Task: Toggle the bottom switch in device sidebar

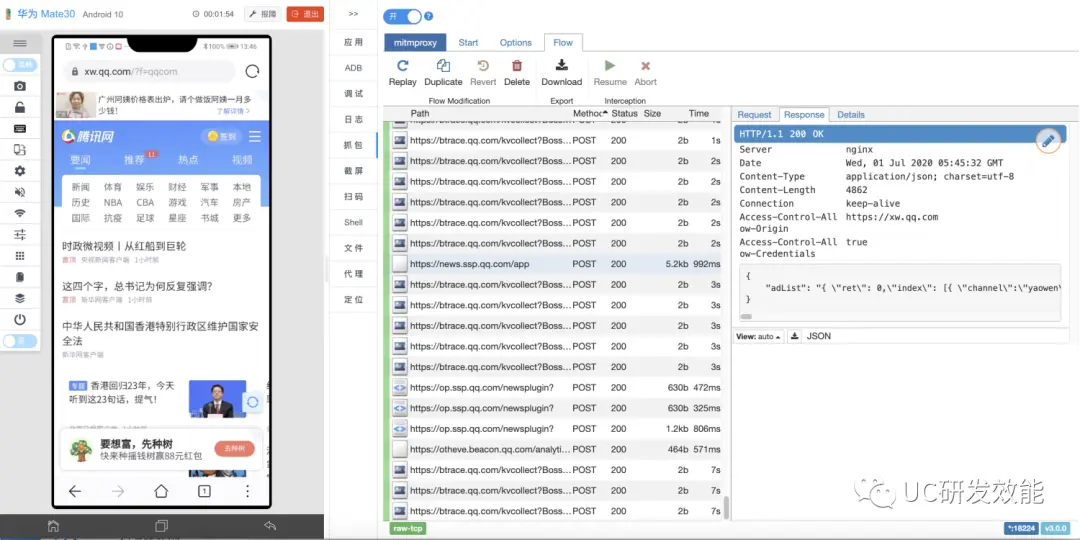Action: click(x=20, y=341)
